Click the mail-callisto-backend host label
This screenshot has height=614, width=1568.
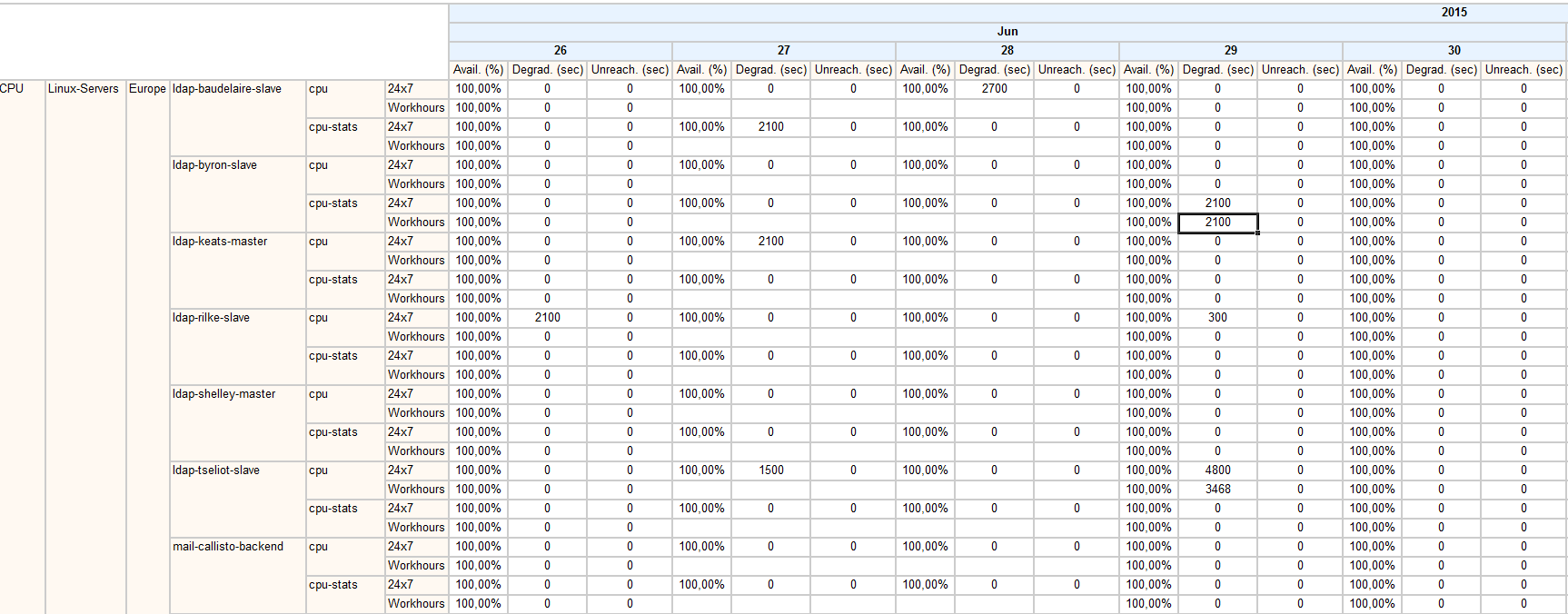pyautogui.click(x=228, y=547)
